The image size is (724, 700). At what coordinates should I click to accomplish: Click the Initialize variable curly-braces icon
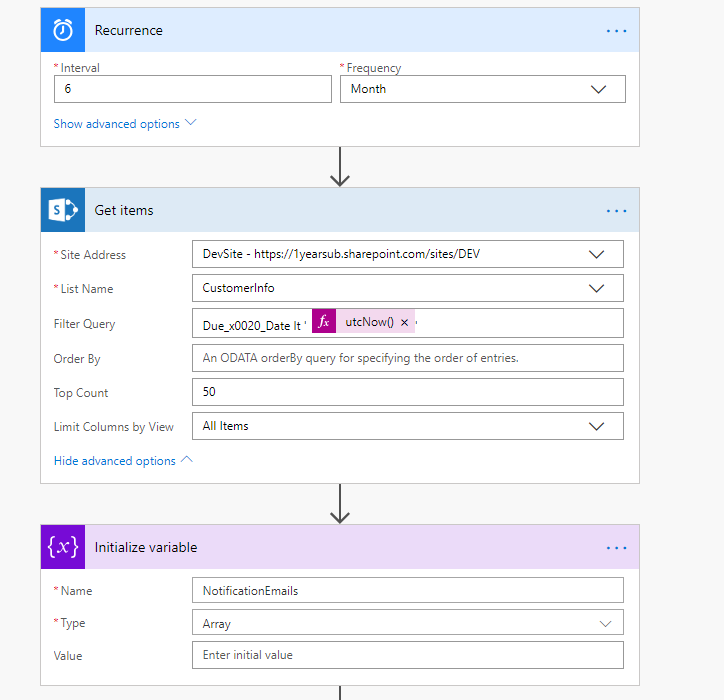[63, 547]
